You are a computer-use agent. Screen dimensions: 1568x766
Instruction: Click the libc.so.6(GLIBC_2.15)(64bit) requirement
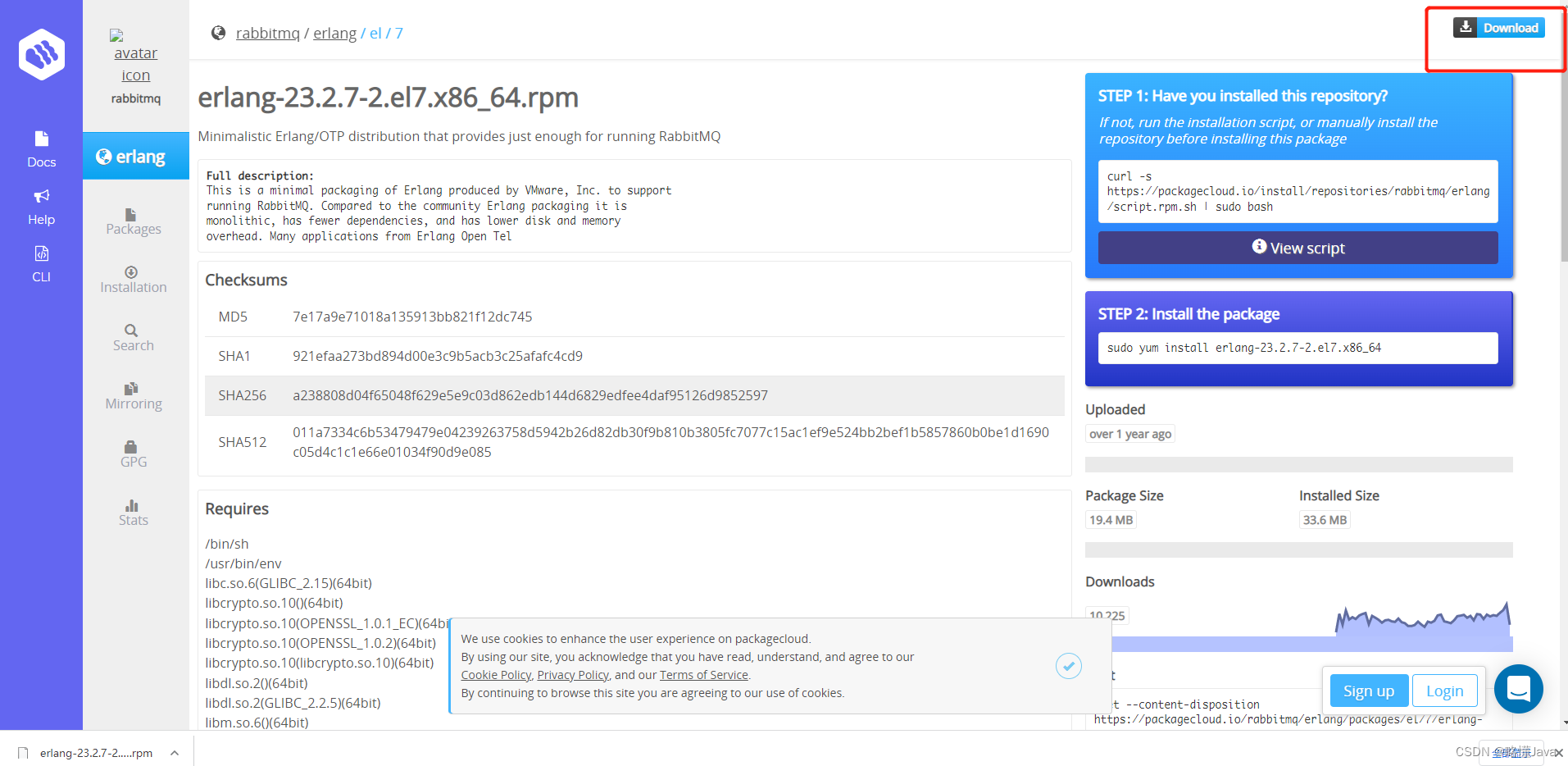[289, 583]
